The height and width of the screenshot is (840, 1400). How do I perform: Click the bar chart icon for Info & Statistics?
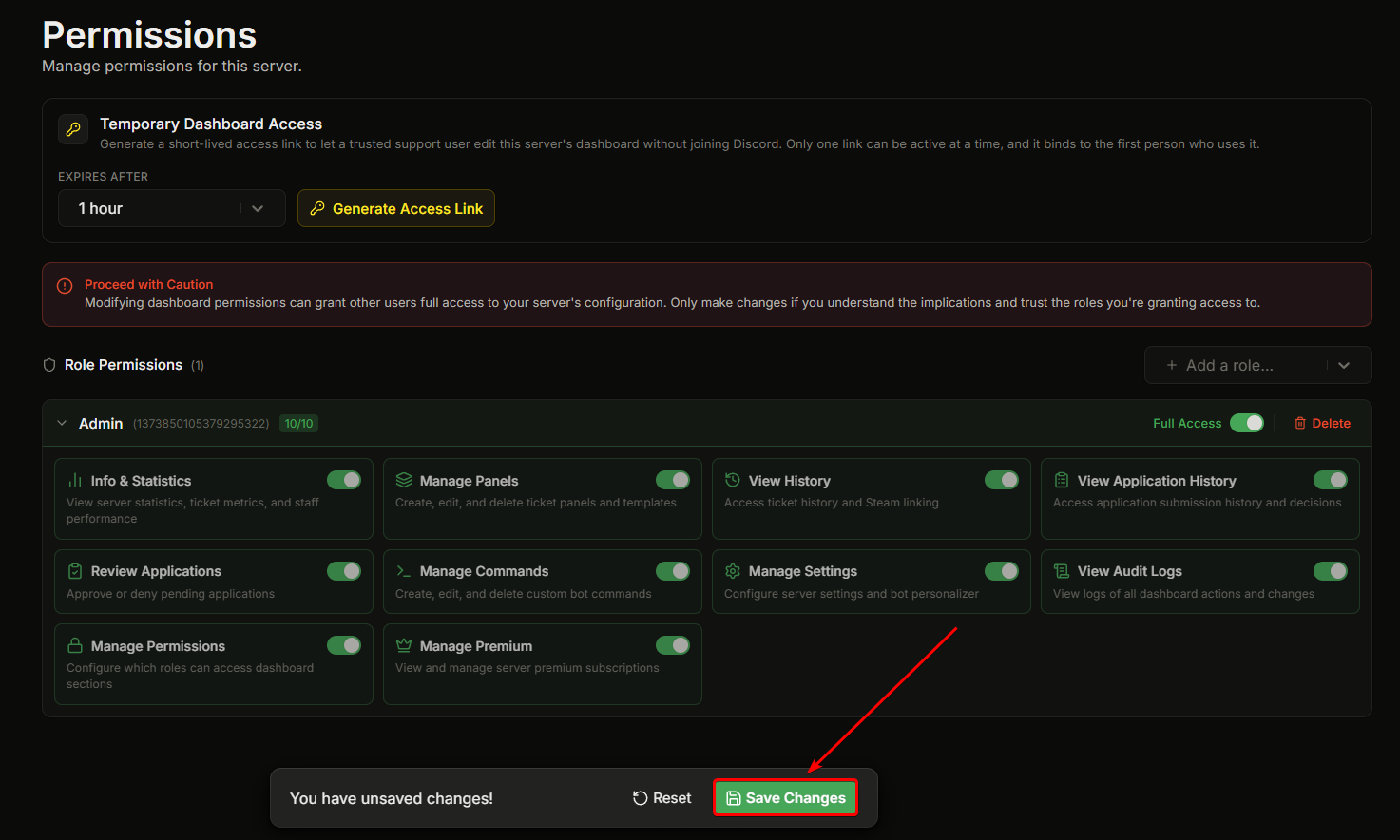point(75,481)
